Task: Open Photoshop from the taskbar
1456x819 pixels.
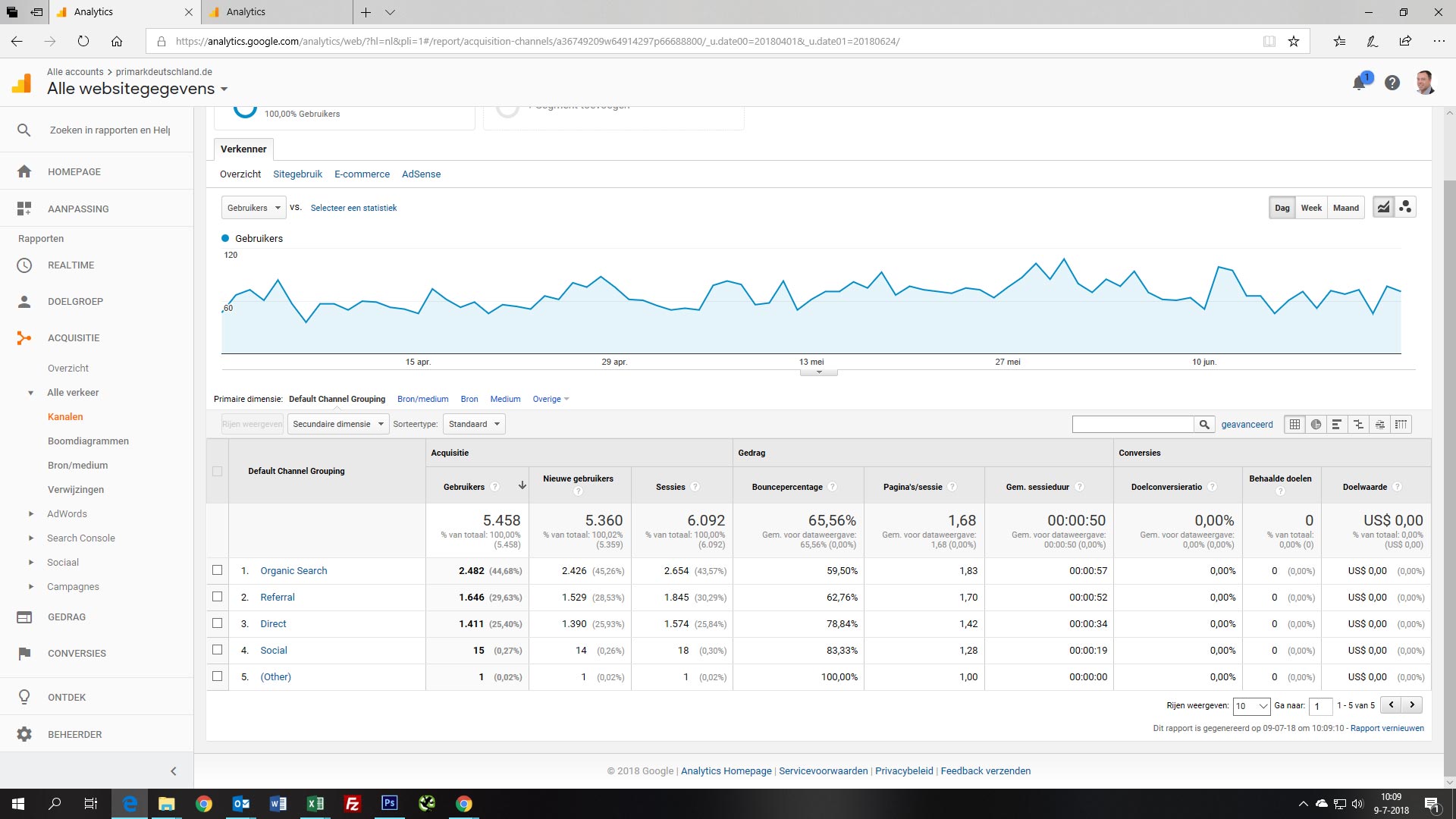Action: (389, 803)
